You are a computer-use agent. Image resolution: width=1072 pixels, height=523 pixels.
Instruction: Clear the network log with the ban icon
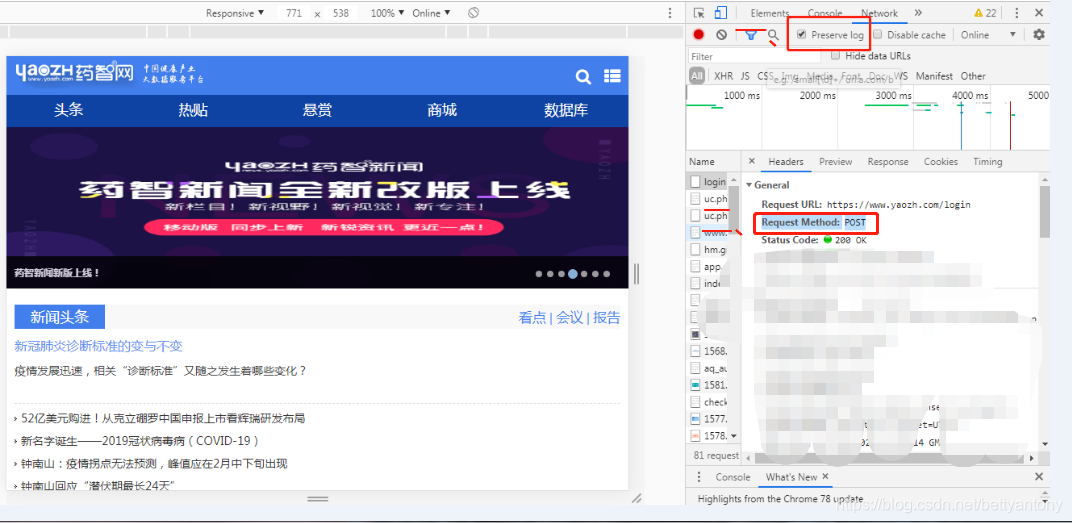(x=721, y=35)
